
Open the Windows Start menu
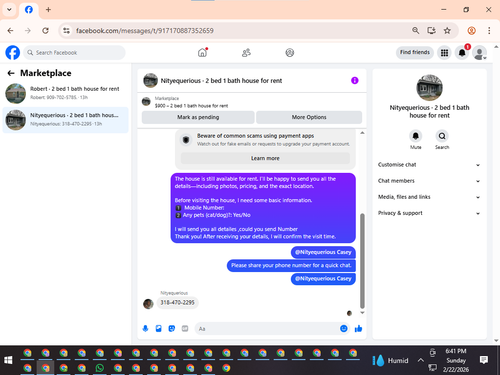click(8, 360)
